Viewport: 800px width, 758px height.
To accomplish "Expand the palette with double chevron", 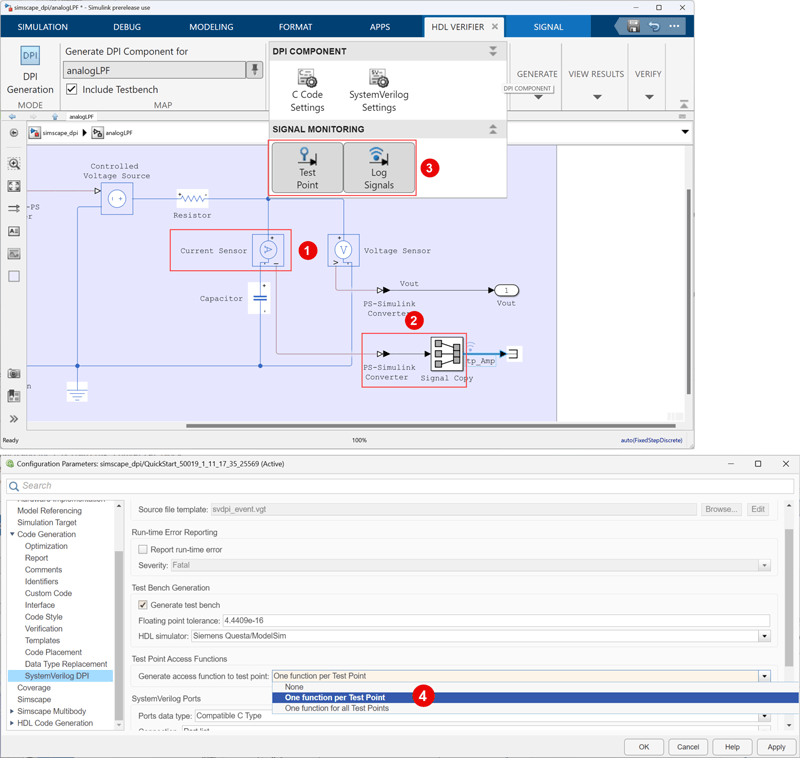I will (x=14, y=419).
